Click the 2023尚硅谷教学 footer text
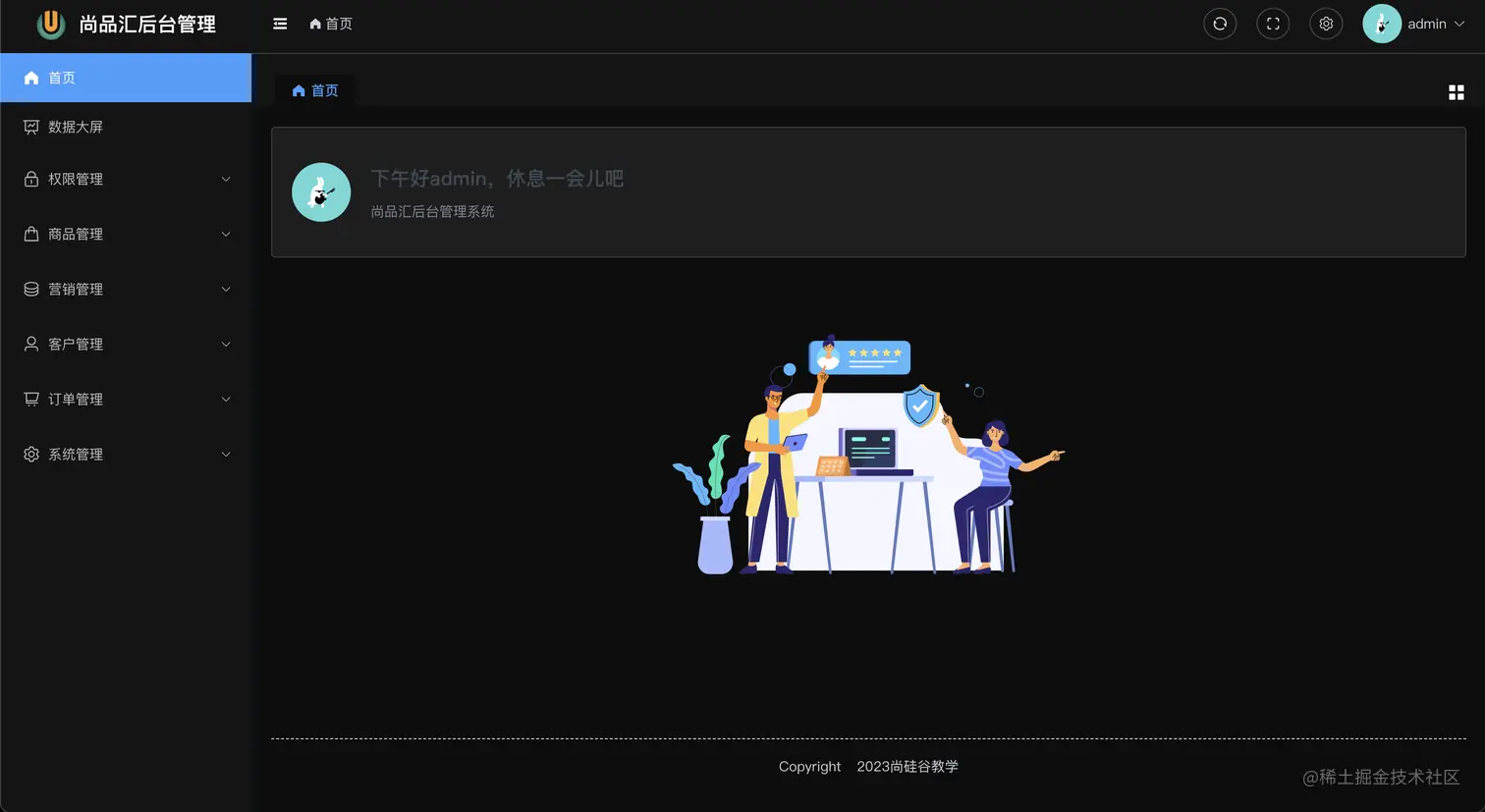1485x812 pixels. pyautogui.click(x=907, y=766)
